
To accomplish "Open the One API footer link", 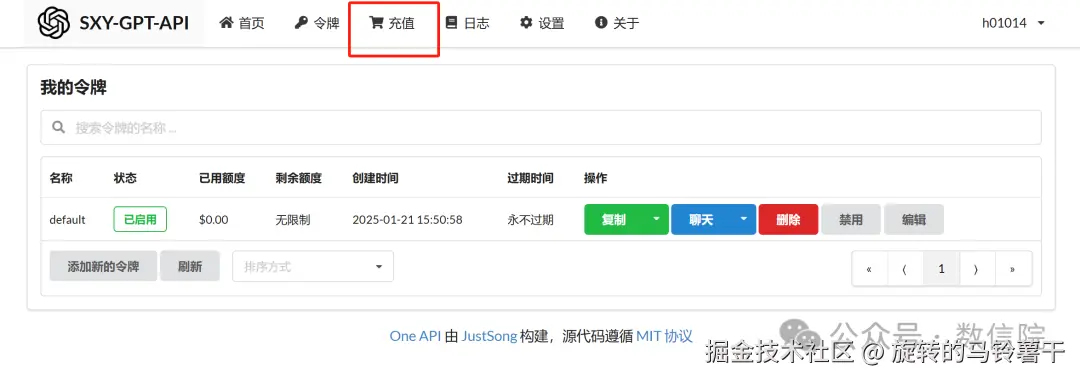I will click(x=415, y=336).
